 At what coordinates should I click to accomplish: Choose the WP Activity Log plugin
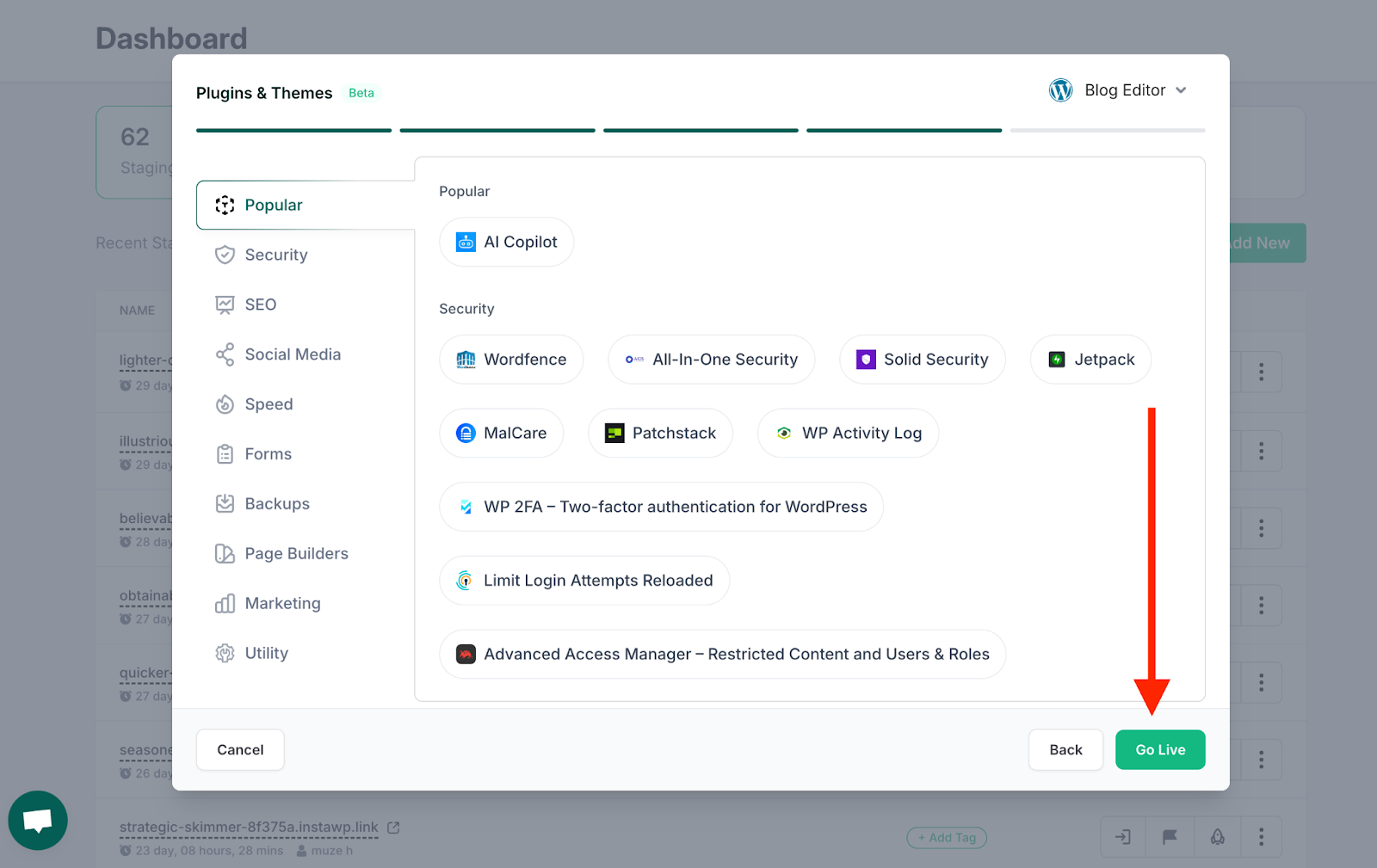tap(848, 433)
